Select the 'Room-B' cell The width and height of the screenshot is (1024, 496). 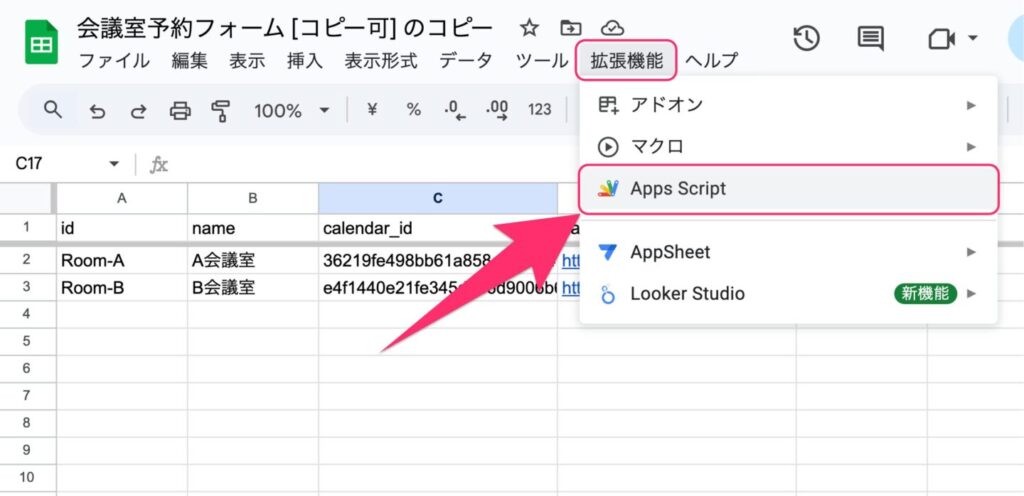122,287
